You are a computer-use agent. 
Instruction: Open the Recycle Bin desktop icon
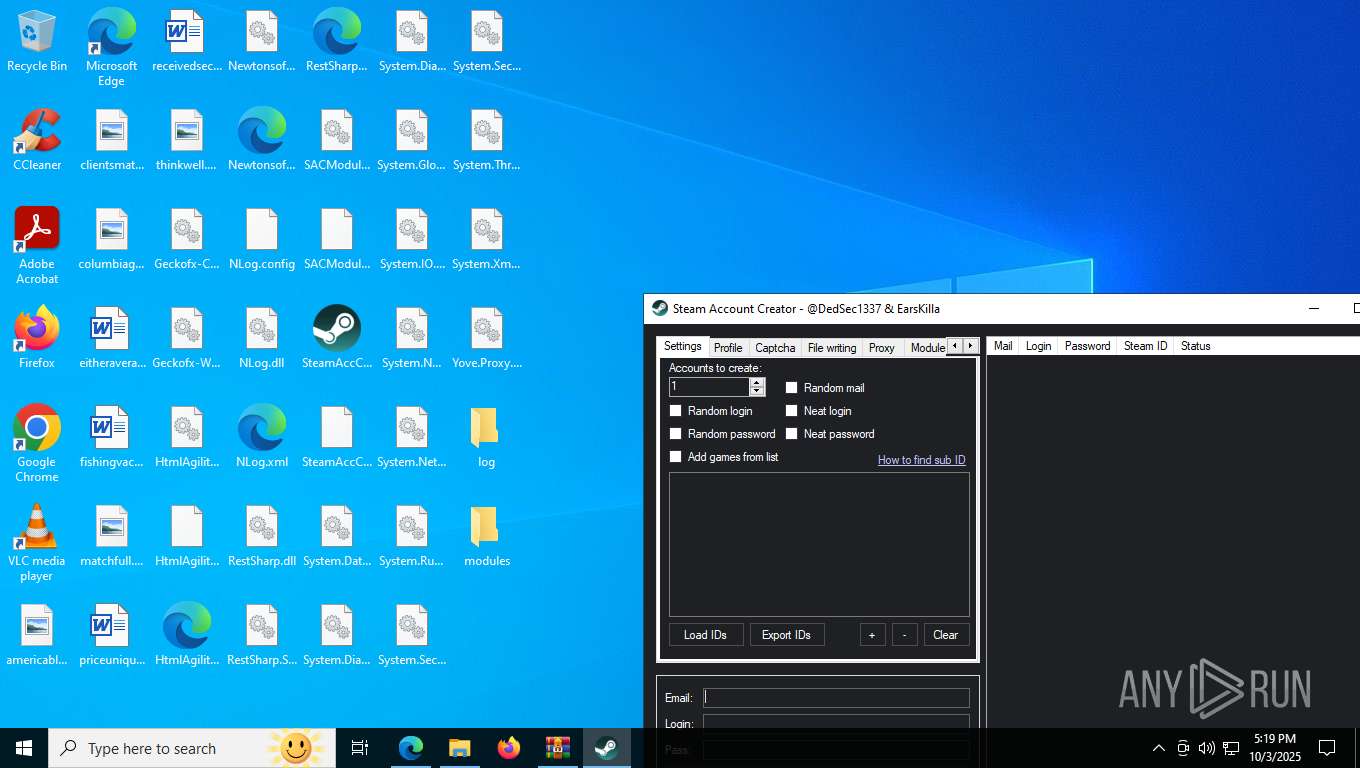click(37, 41)
